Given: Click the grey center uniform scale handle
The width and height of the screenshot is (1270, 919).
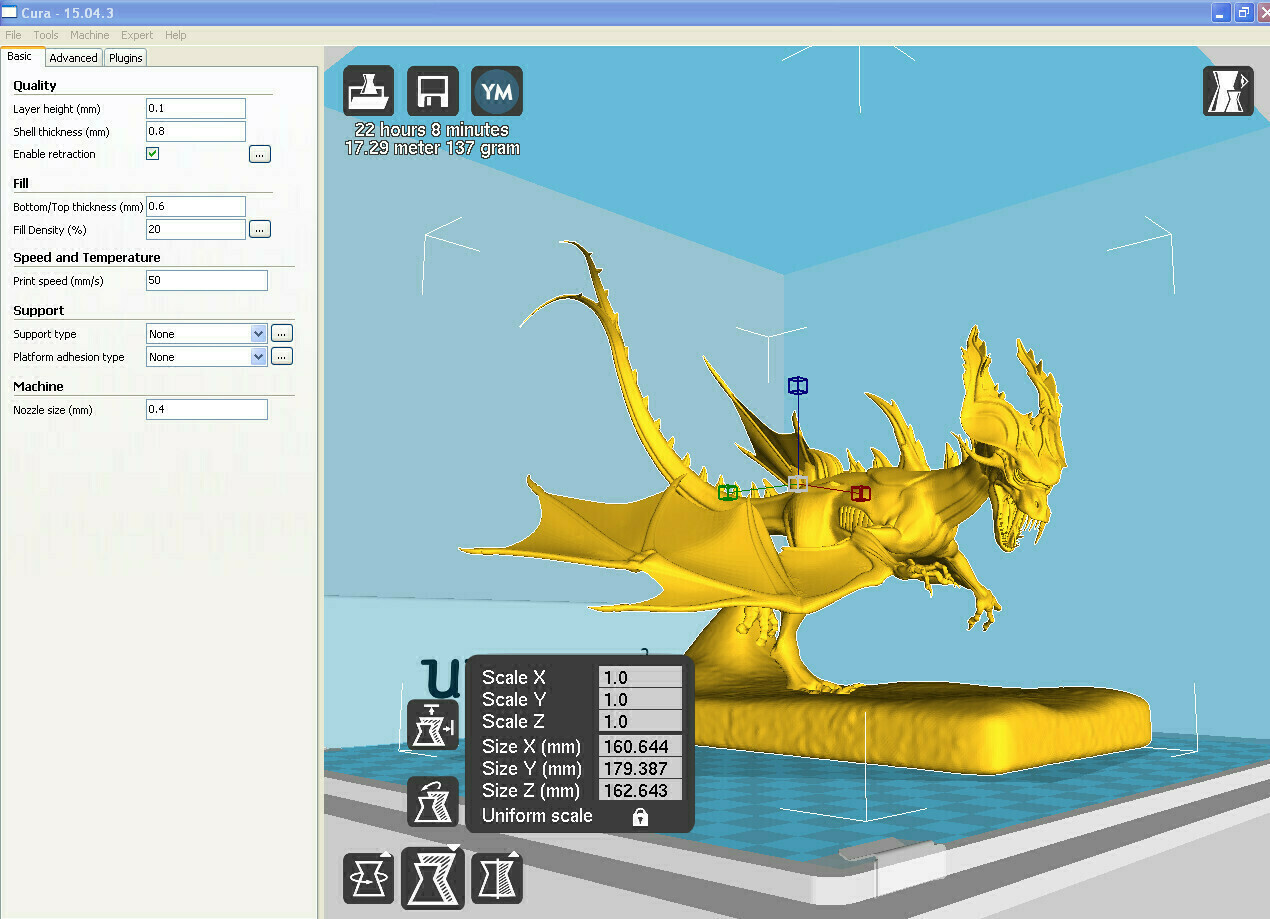Looking at the screenshot, I should pyautogui.click(x=797, y=484).
